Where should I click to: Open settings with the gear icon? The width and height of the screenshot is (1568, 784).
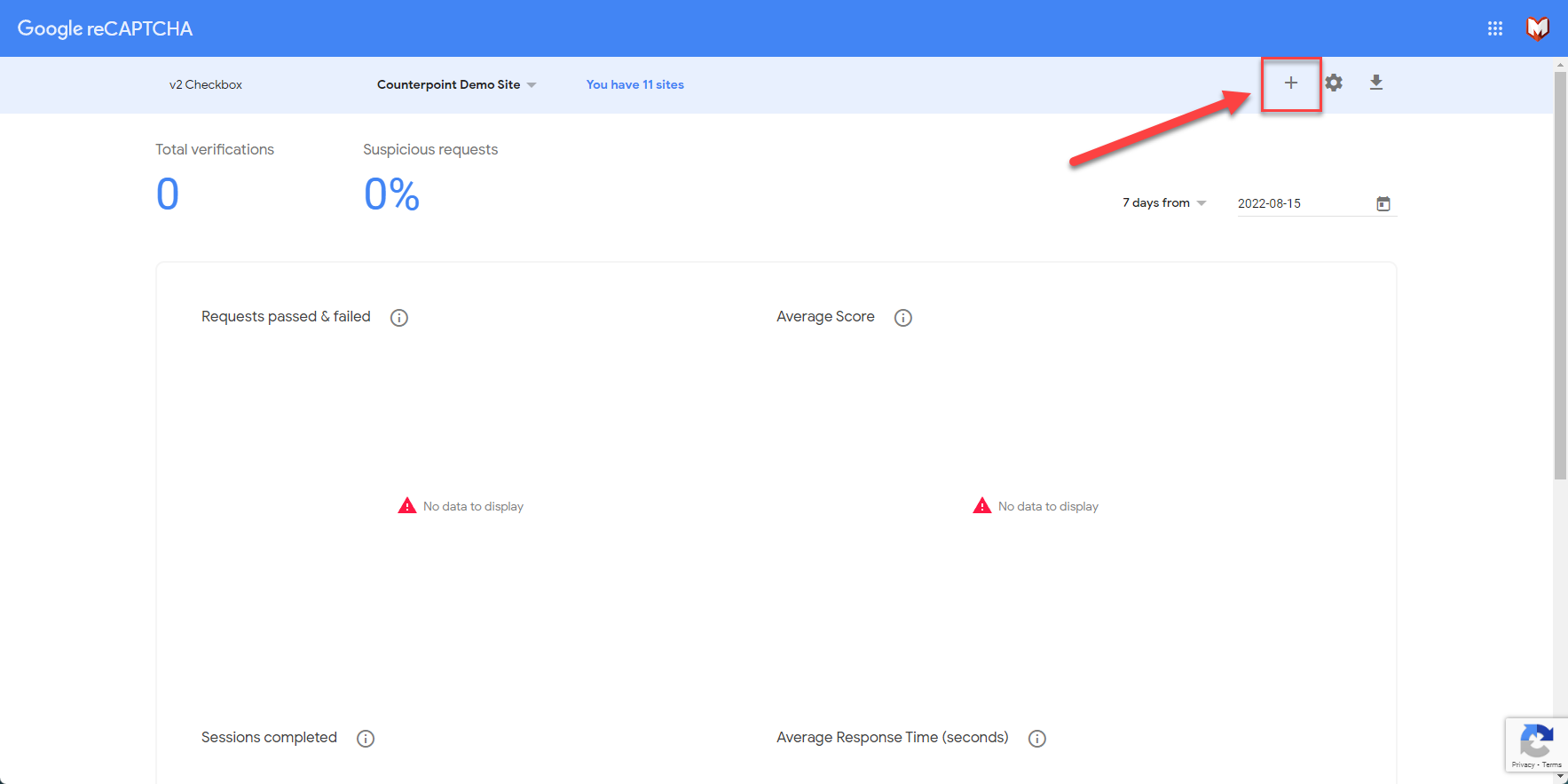pyautogui.click(x=1334, y=83)
